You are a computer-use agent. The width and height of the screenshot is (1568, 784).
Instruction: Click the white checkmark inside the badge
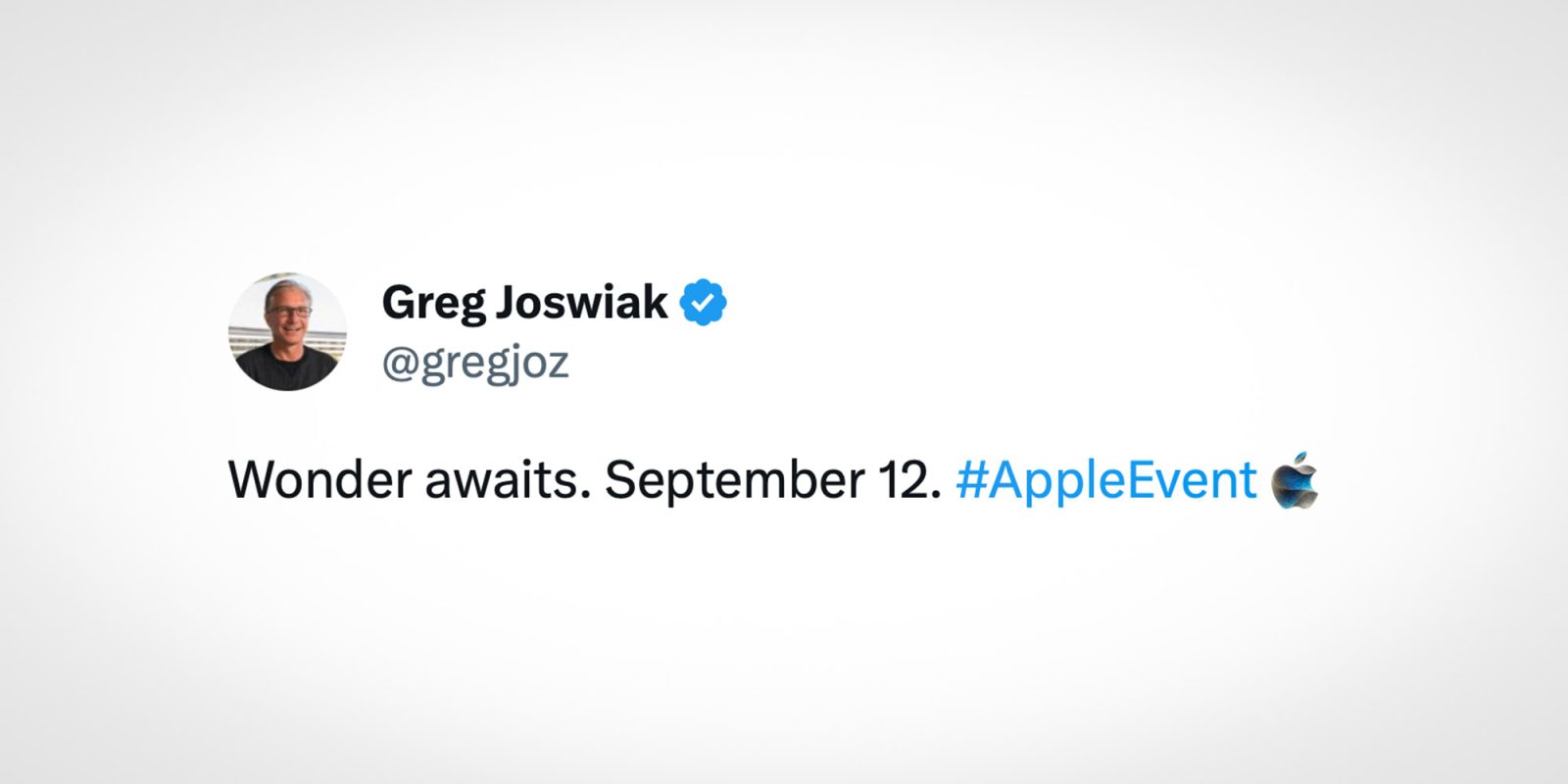click(703, 304)
